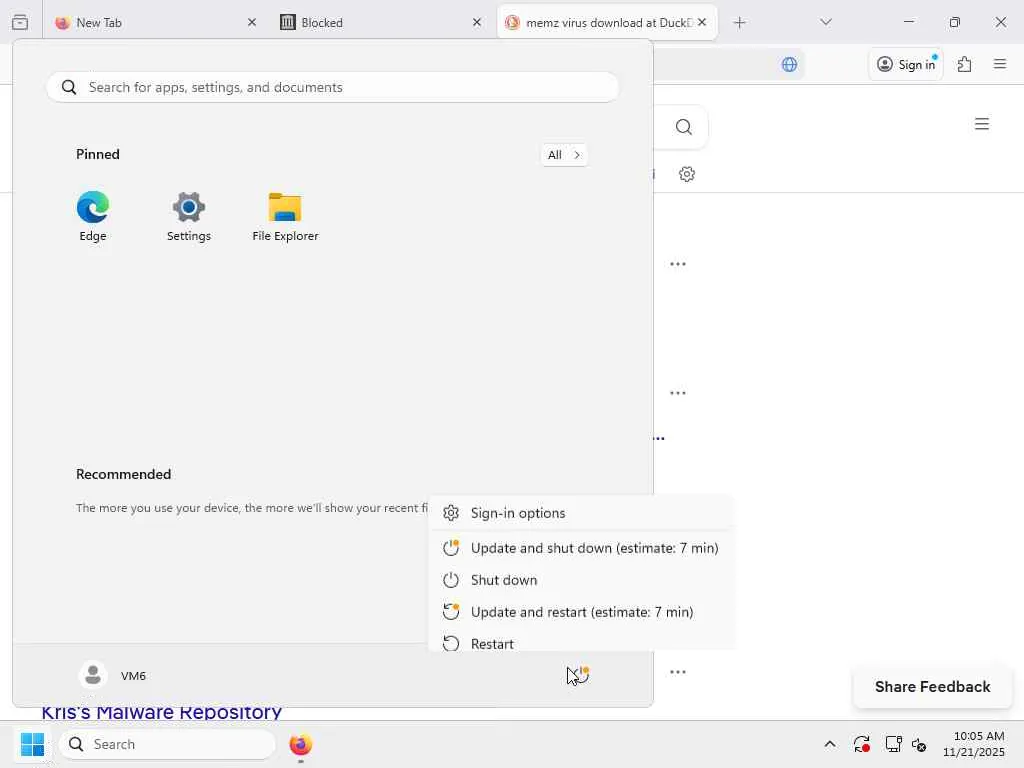Image resolution: width=1024 pixels, height=768 pixels.
Task: Open the search settings gear icon
Action: point(686,174)
